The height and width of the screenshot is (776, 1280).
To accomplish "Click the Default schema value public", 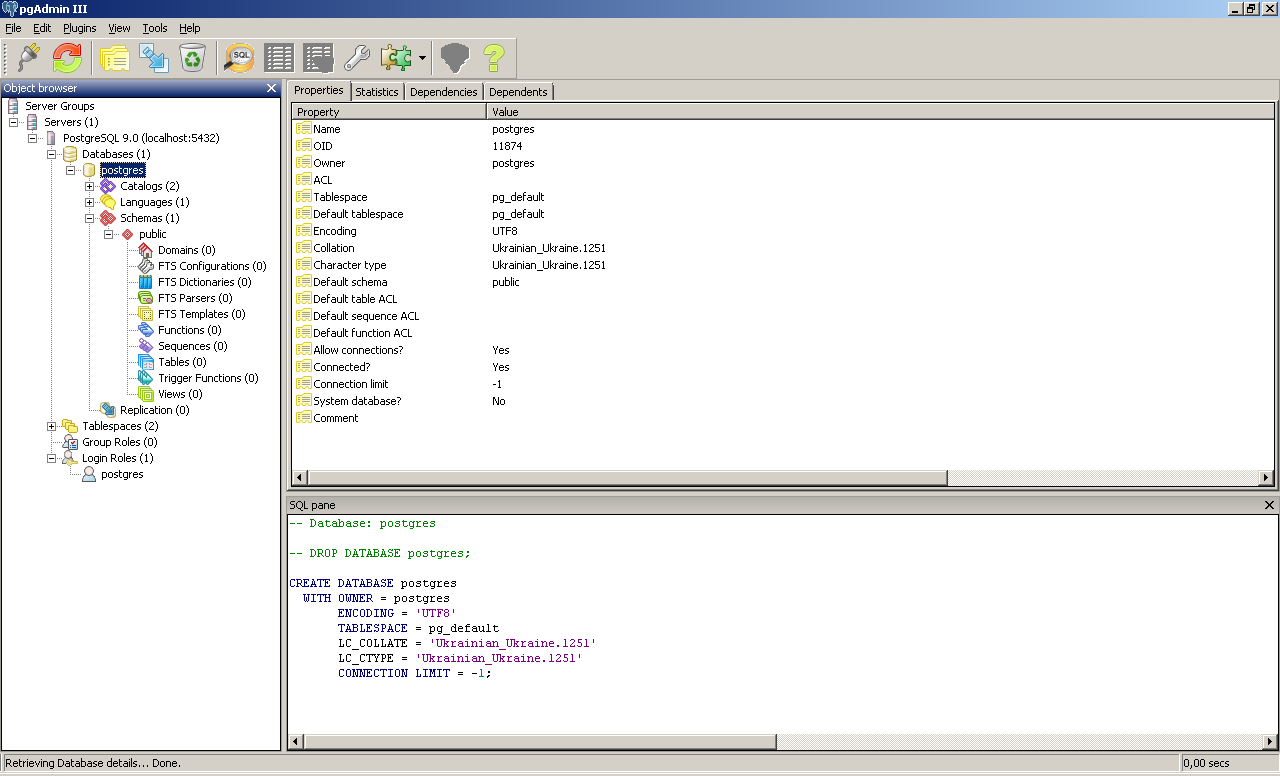I will [506, 282].
